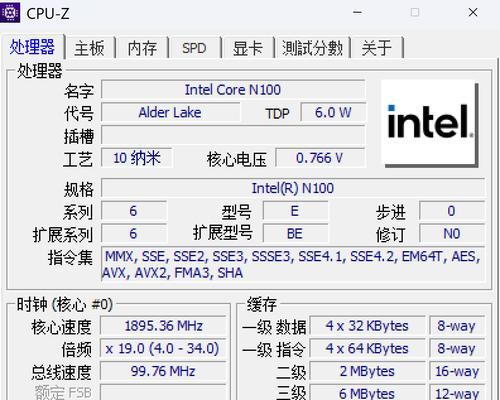Click the 缓存 group label
The width and height of the screenshot is (500, 400).
[262, 305]
